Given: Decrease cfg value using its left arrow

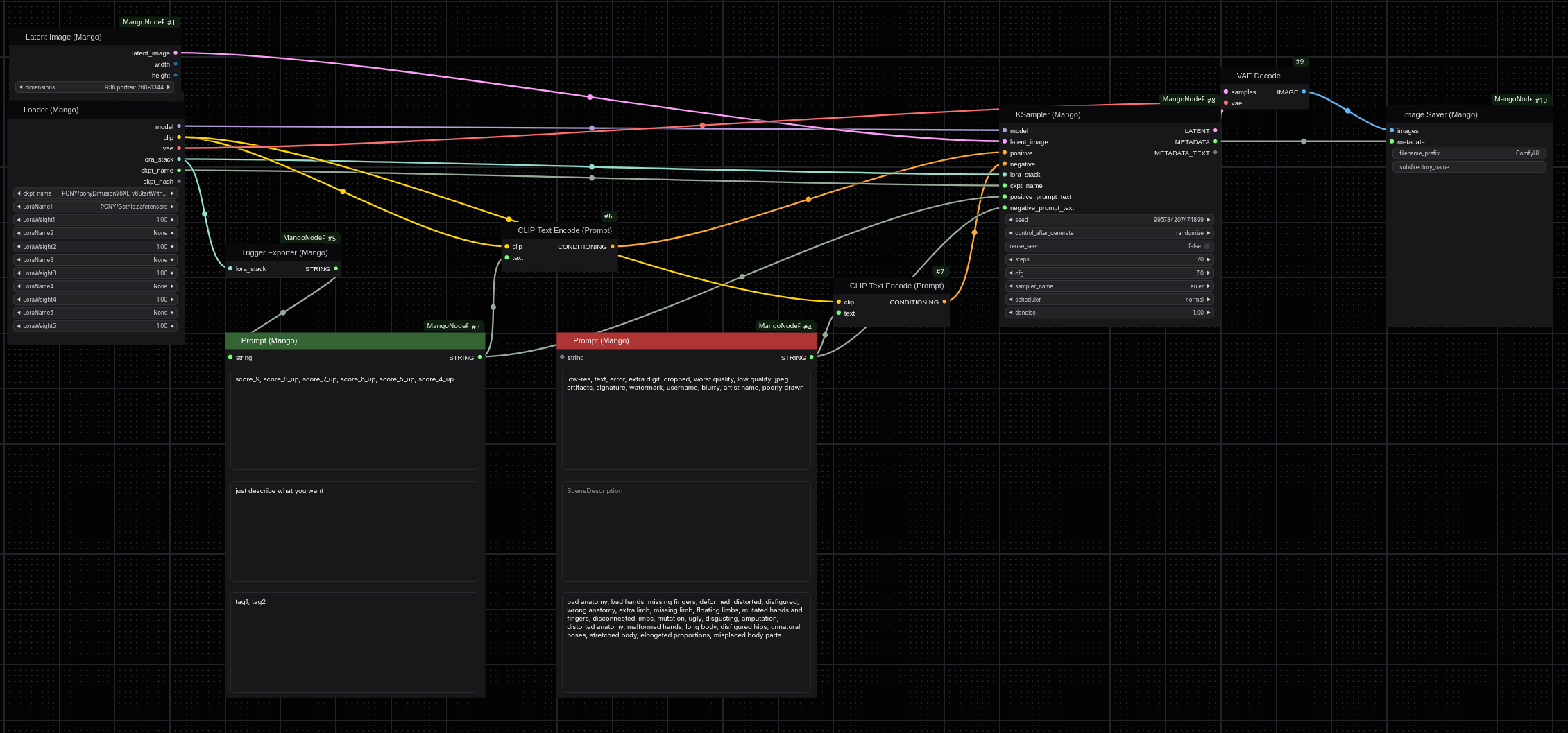Looking at the screenshot, I should pyautogui.click(x=1011, y=273).
